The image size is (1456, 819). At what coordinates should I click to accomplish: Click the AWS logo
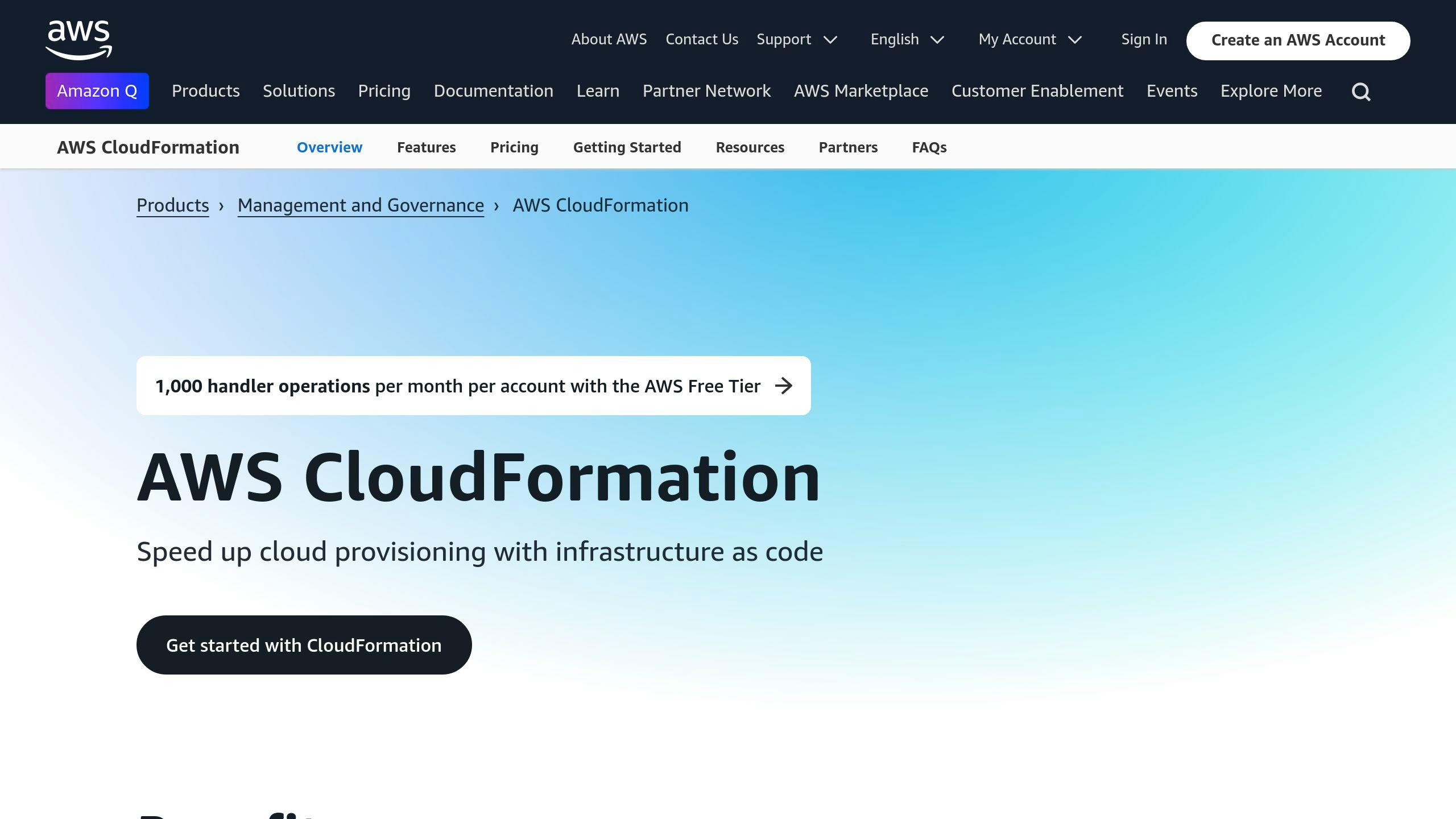click(x=78, y=40)
